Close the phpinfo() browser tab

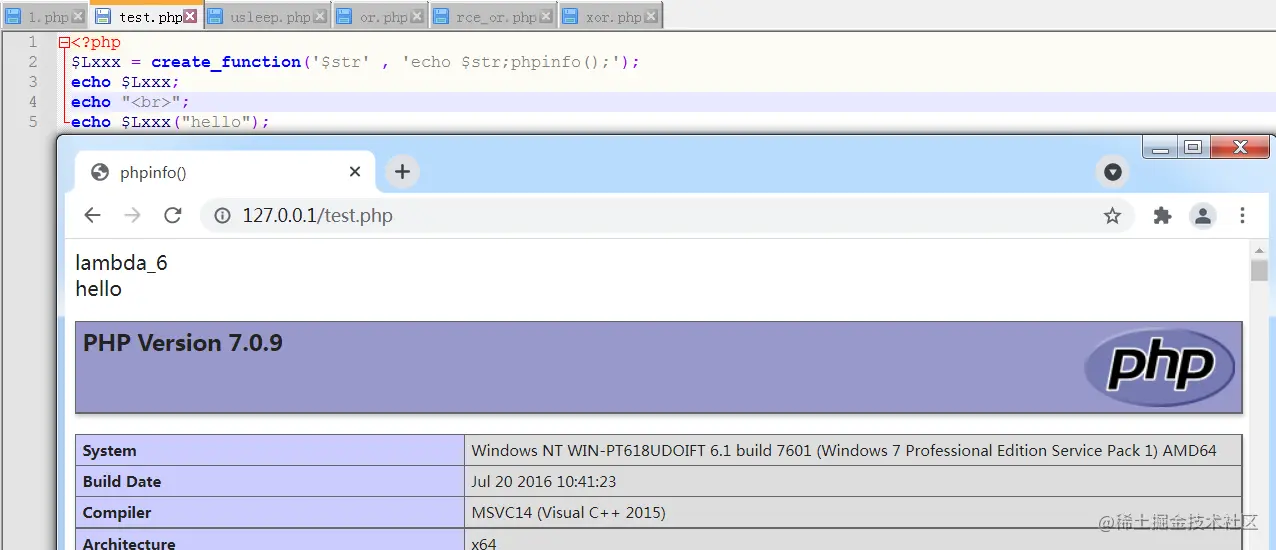pos(354,172)
